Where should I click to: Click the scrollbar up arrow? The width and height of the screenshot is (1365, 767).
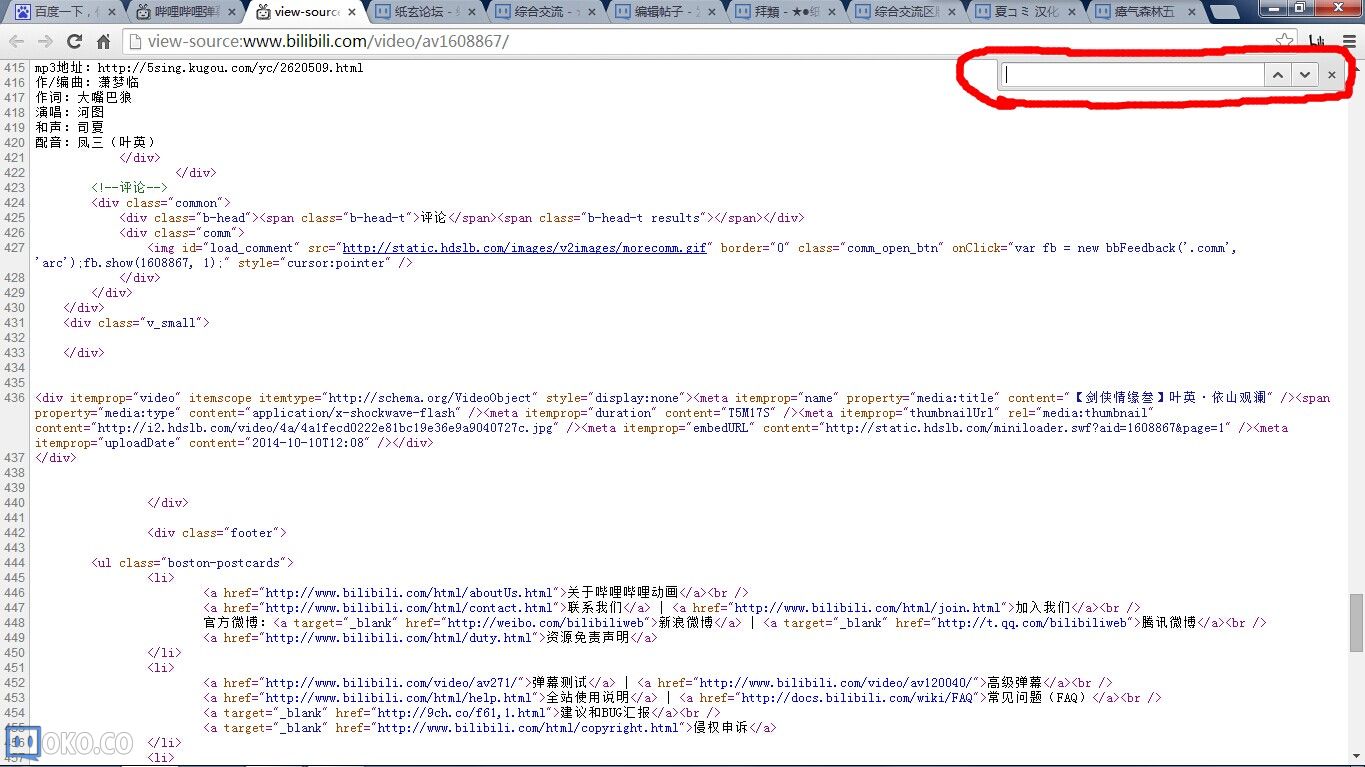1356,67
